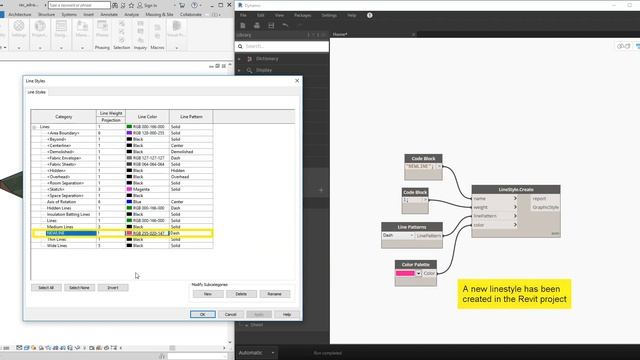Viewport: 640px width, 360px height.
Task: Open the Collaborate ribbon tab in Revit
Action: 191,15
